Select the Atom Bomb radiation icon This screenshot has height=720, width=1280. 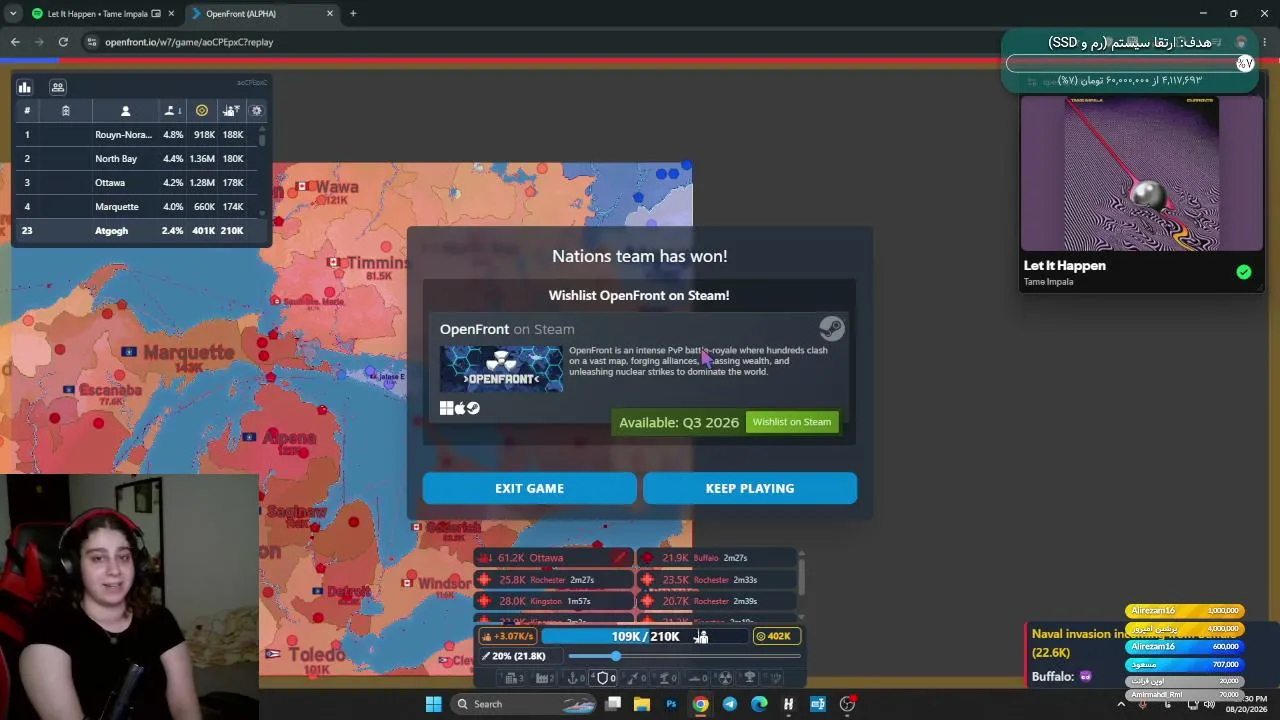pos(726,678)
